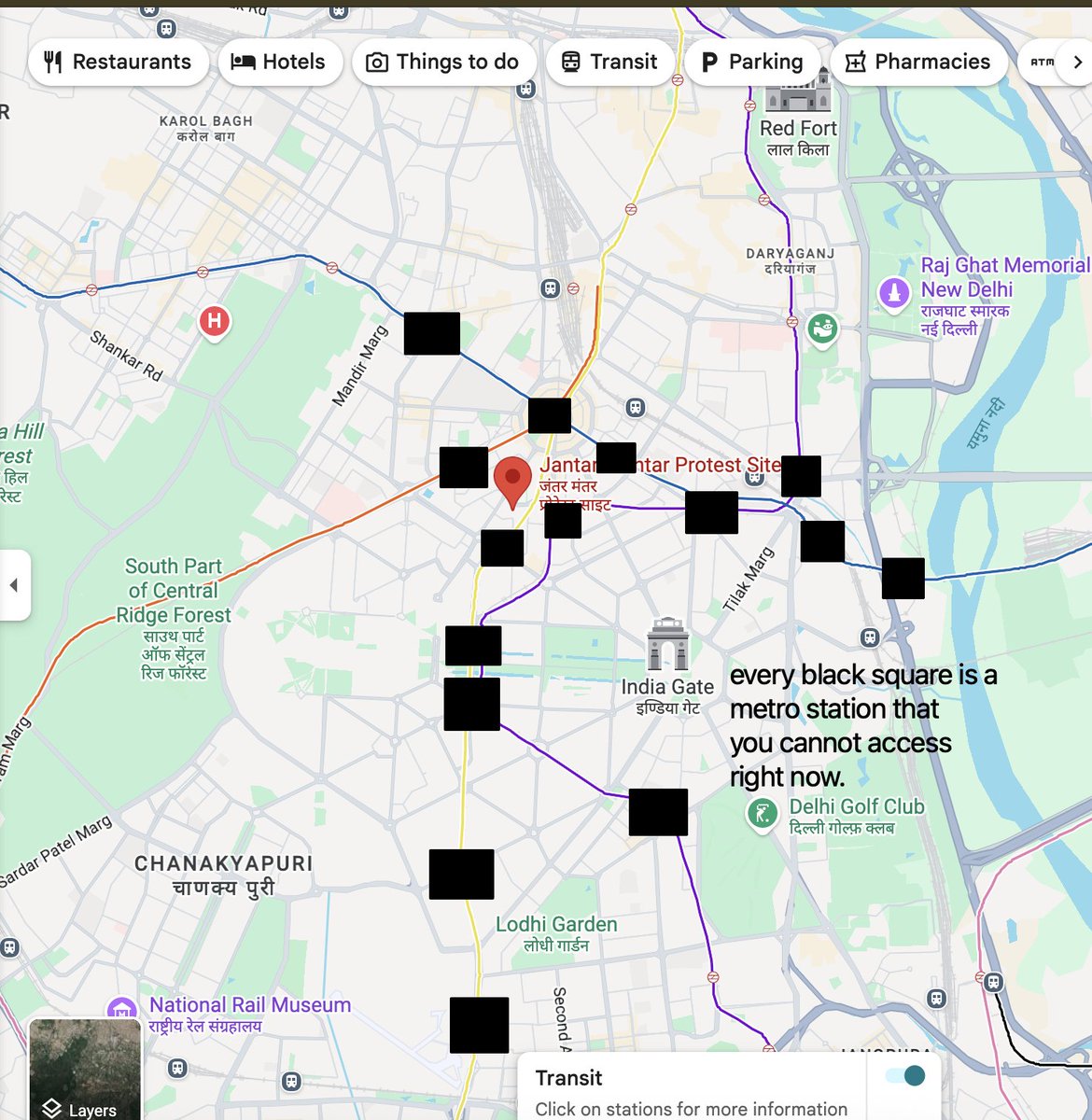
Task: Select train icon at left edge near Sardar Patel Marg
Action: (9, 948)
